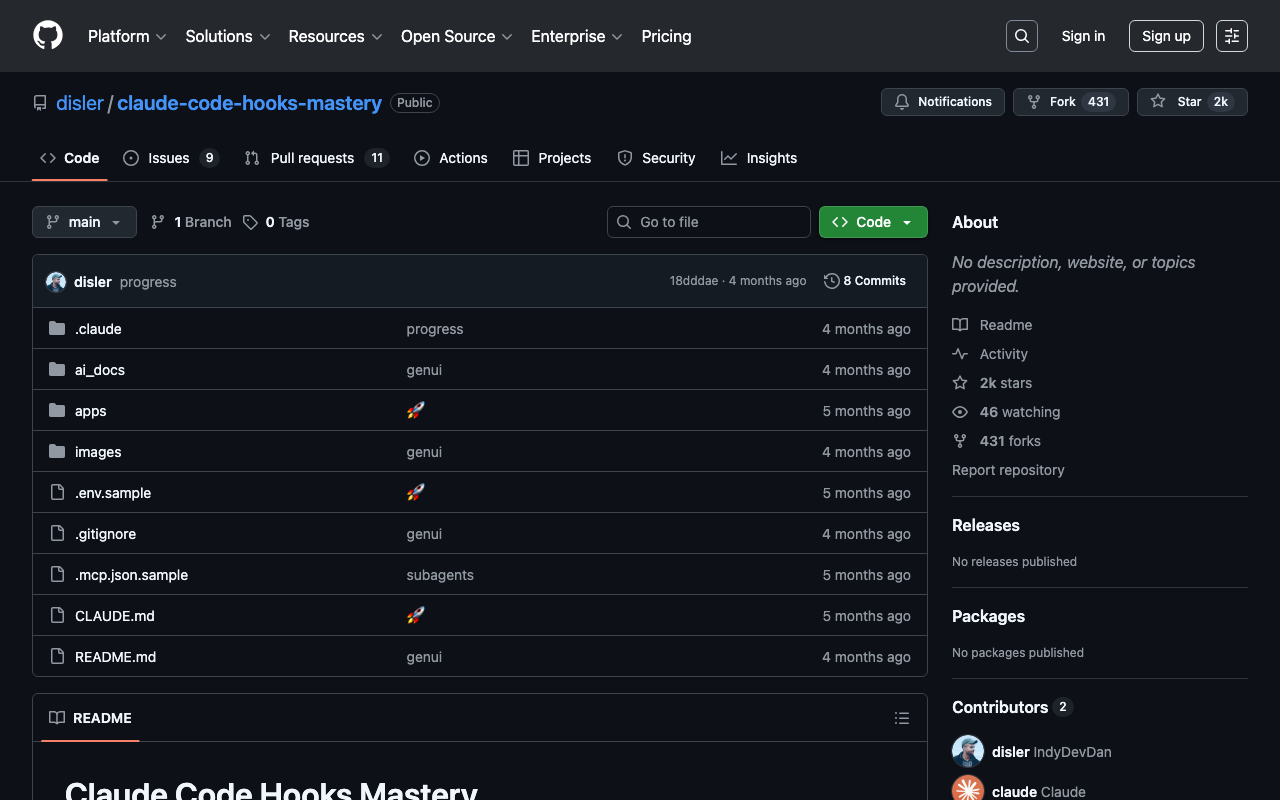Open the README.md file
This screenshot has height=800, width=1280.
tap(115, 657)
